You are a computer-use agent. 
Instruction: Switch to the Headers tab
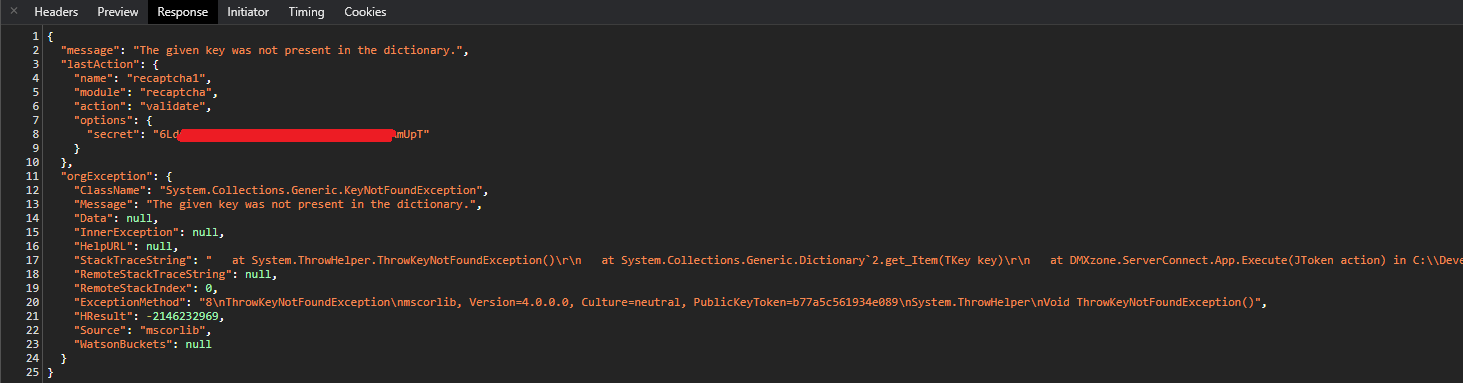coord(56,12)
